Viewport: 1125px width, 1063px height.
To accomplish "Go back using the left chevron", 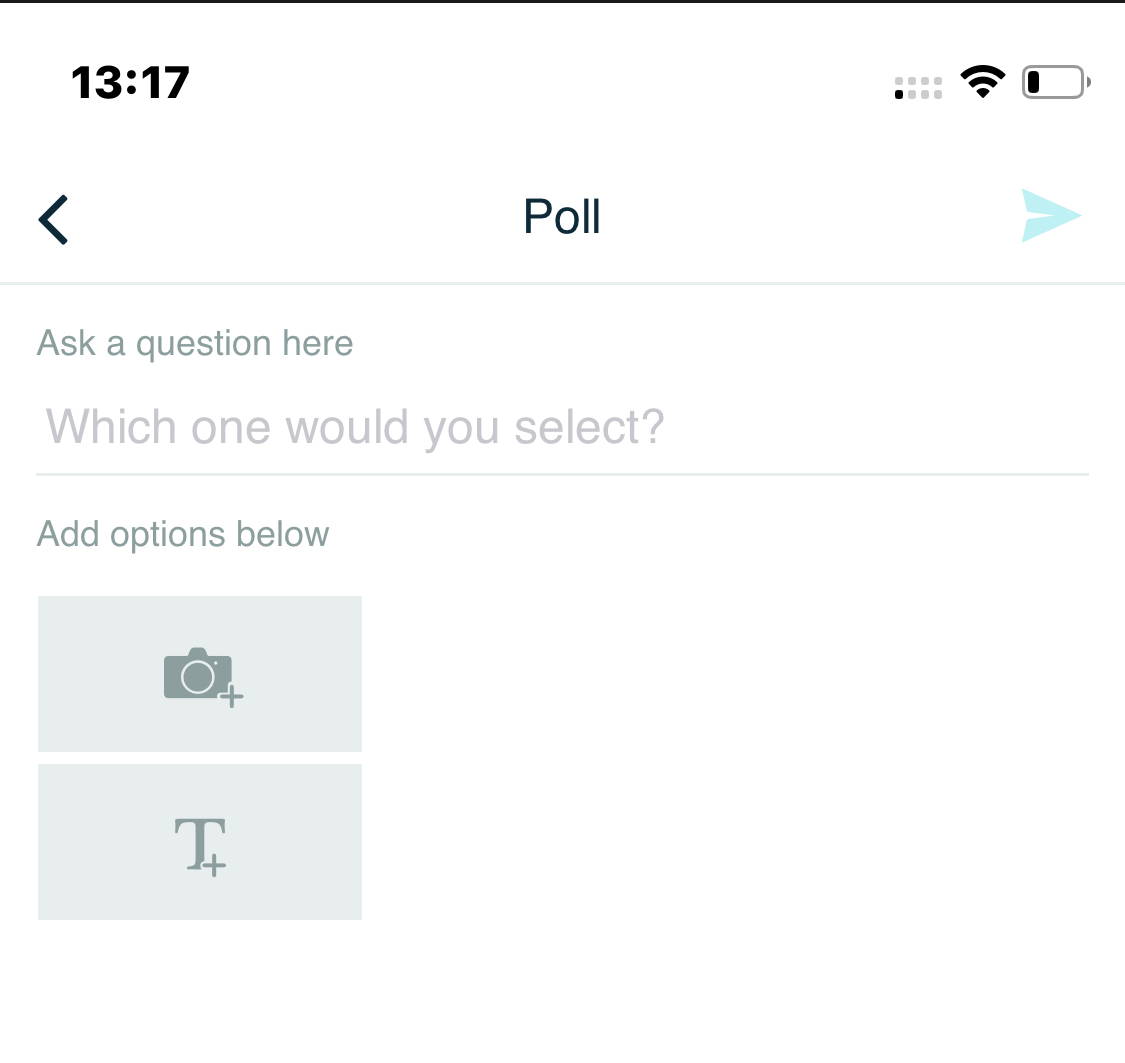I will pos(54,219).
